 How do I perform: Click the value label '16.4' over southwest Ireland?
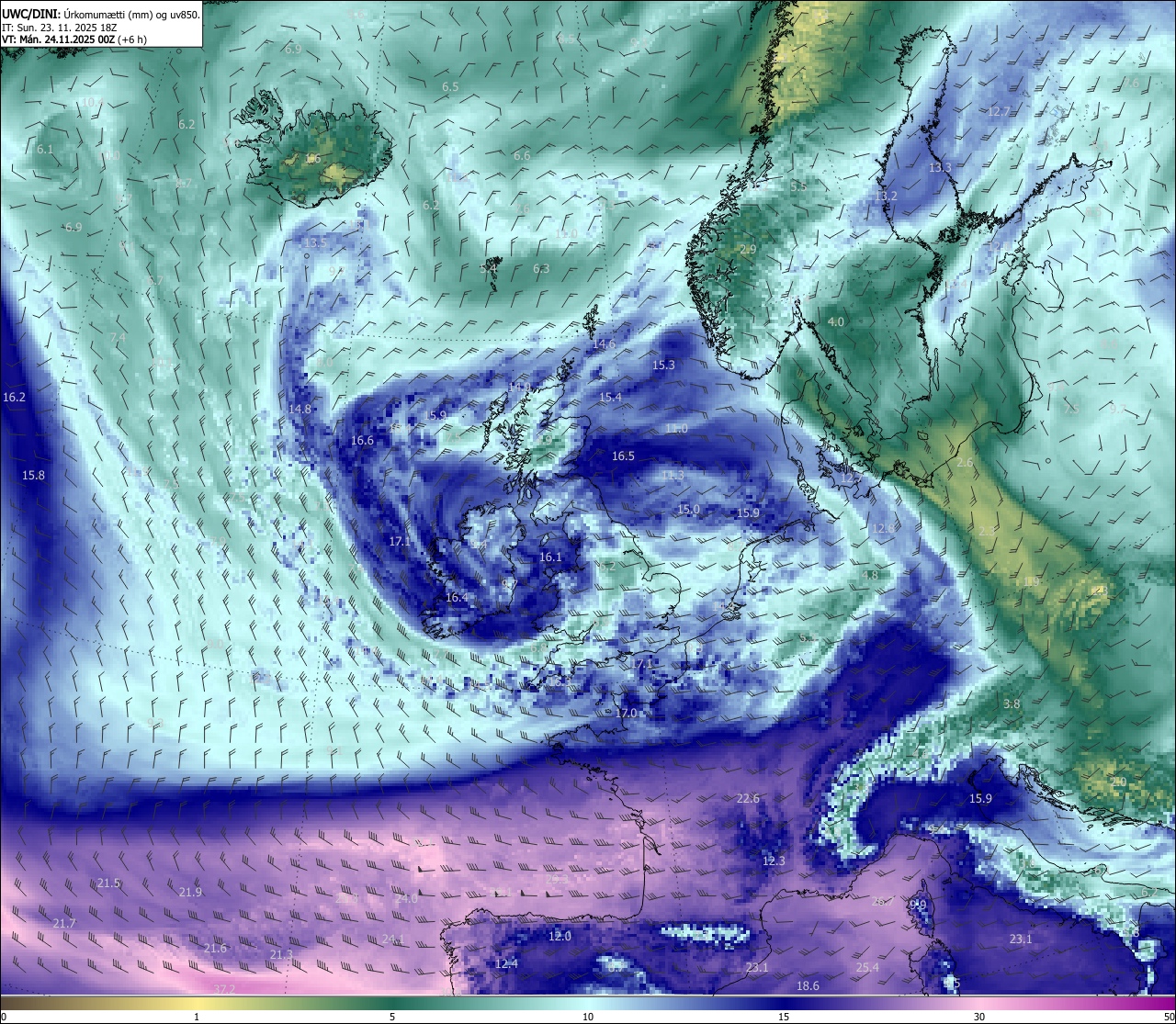[457, 598]
